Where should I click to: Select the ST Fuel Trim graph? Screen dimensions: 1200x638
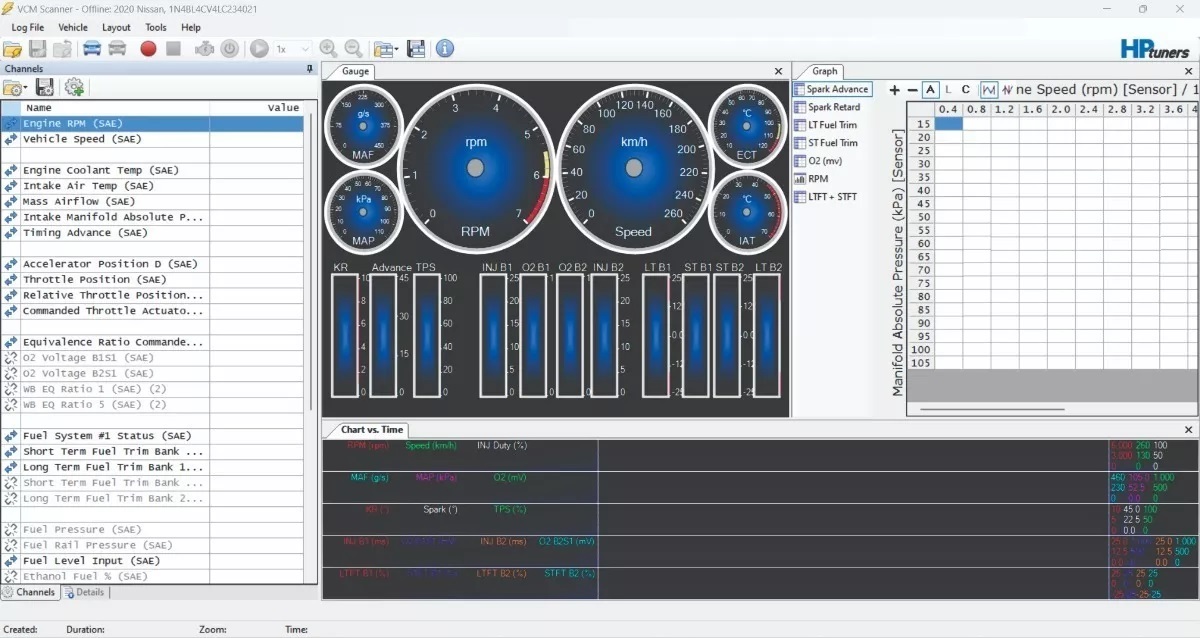[x=826, y=143]
